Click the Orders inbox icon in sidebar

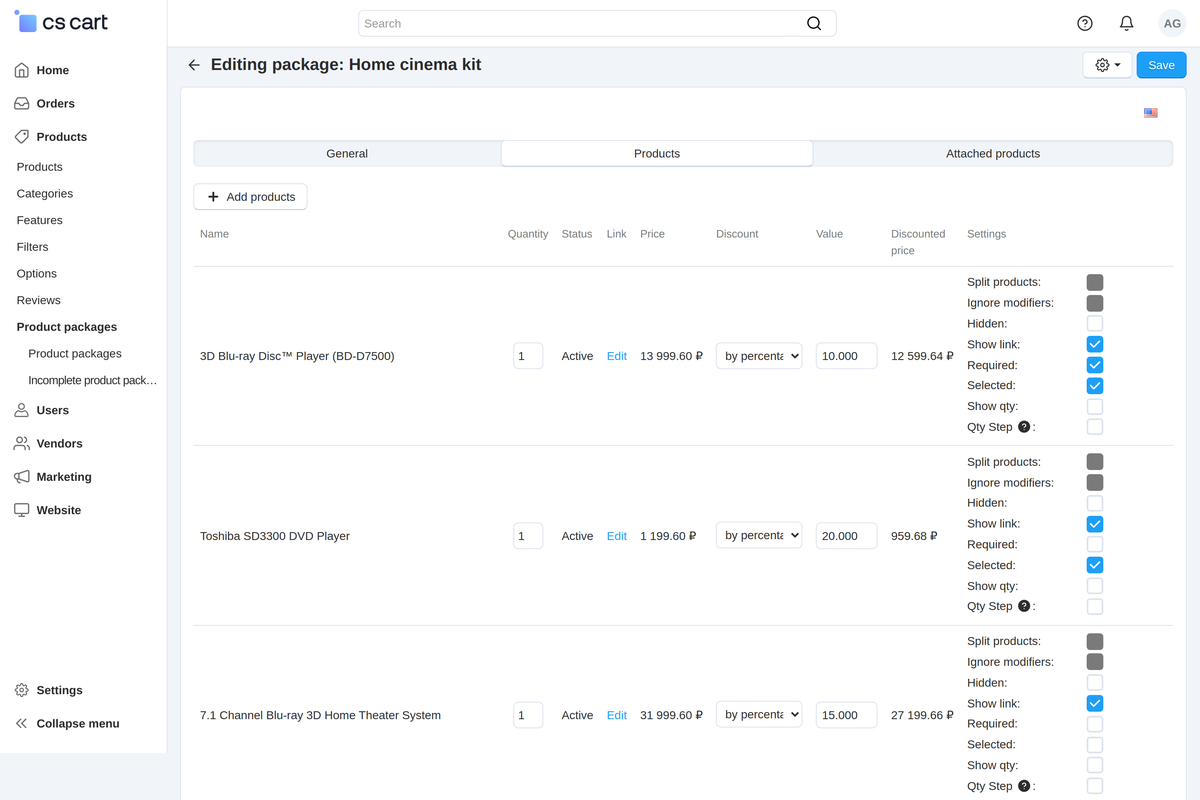tap(21, 103)
